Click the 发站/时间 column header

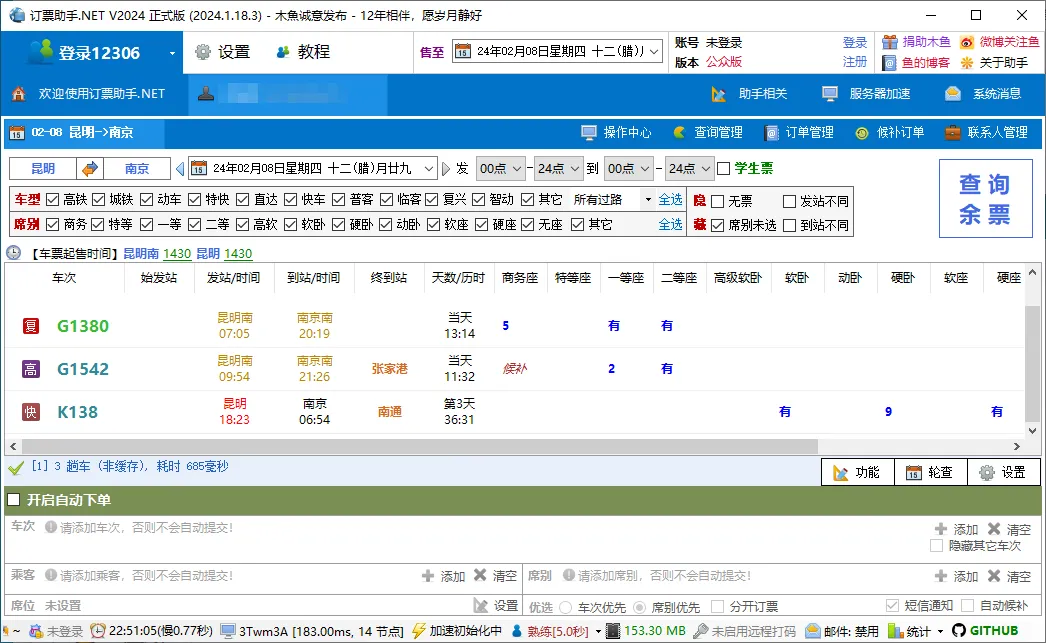pyautogui.click(x=233, y=278)
